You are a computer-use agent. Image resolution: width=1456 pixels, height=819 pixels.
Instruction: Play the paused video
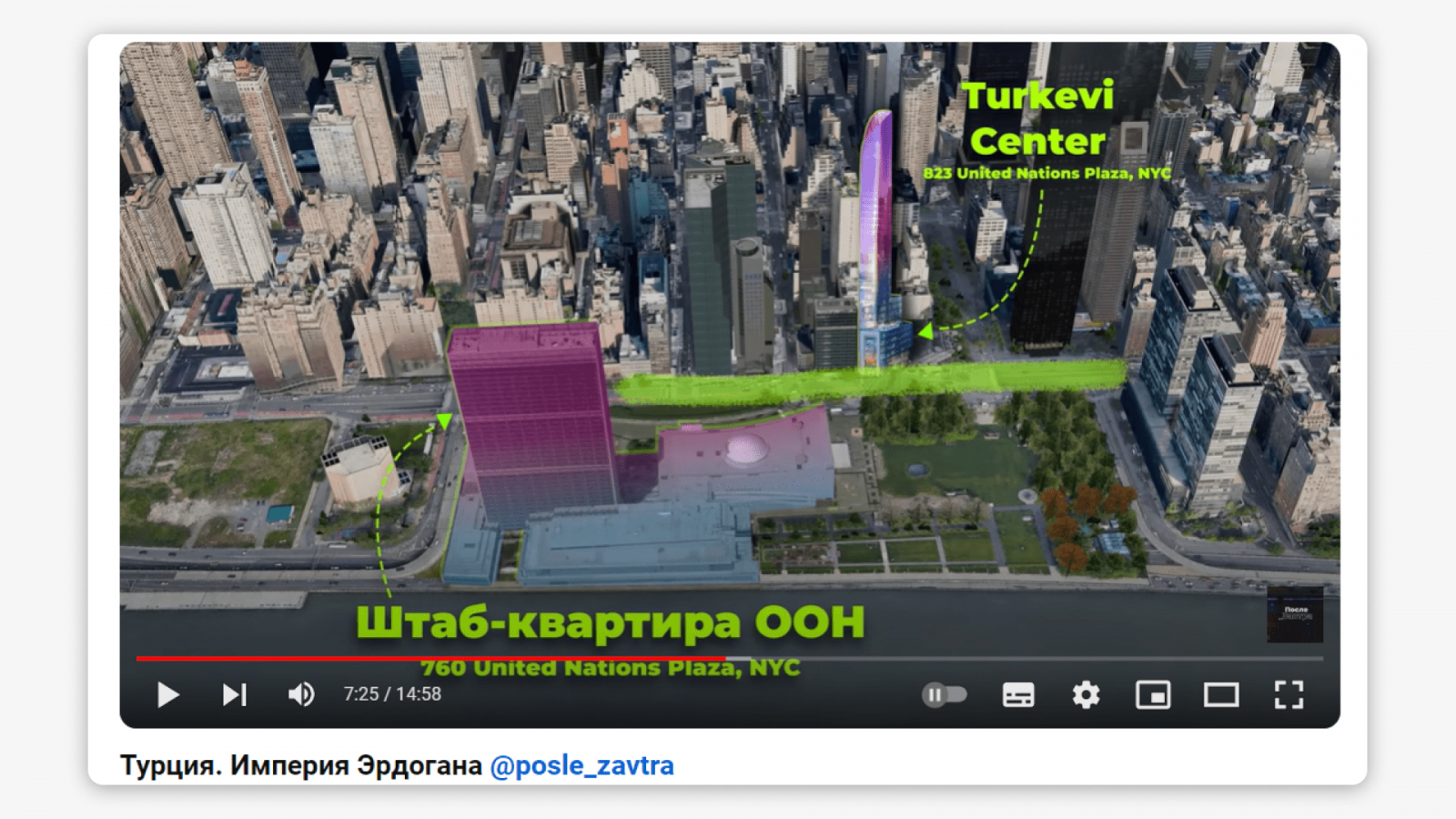(168, 695)
